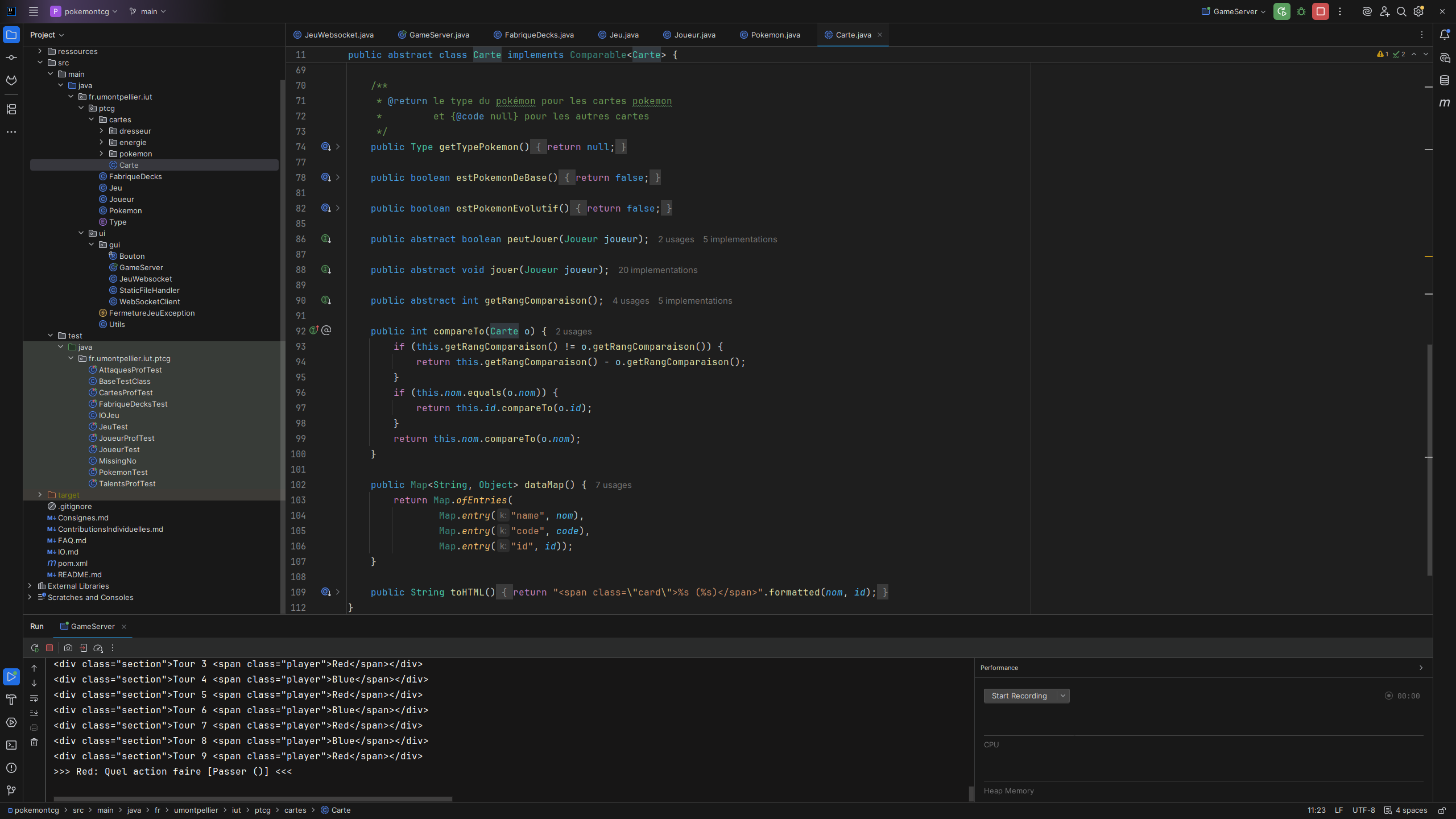Click the thread dump camera icon
Image resolution: width=1456 pixels, height=819 pixels.
click(68, 648)
